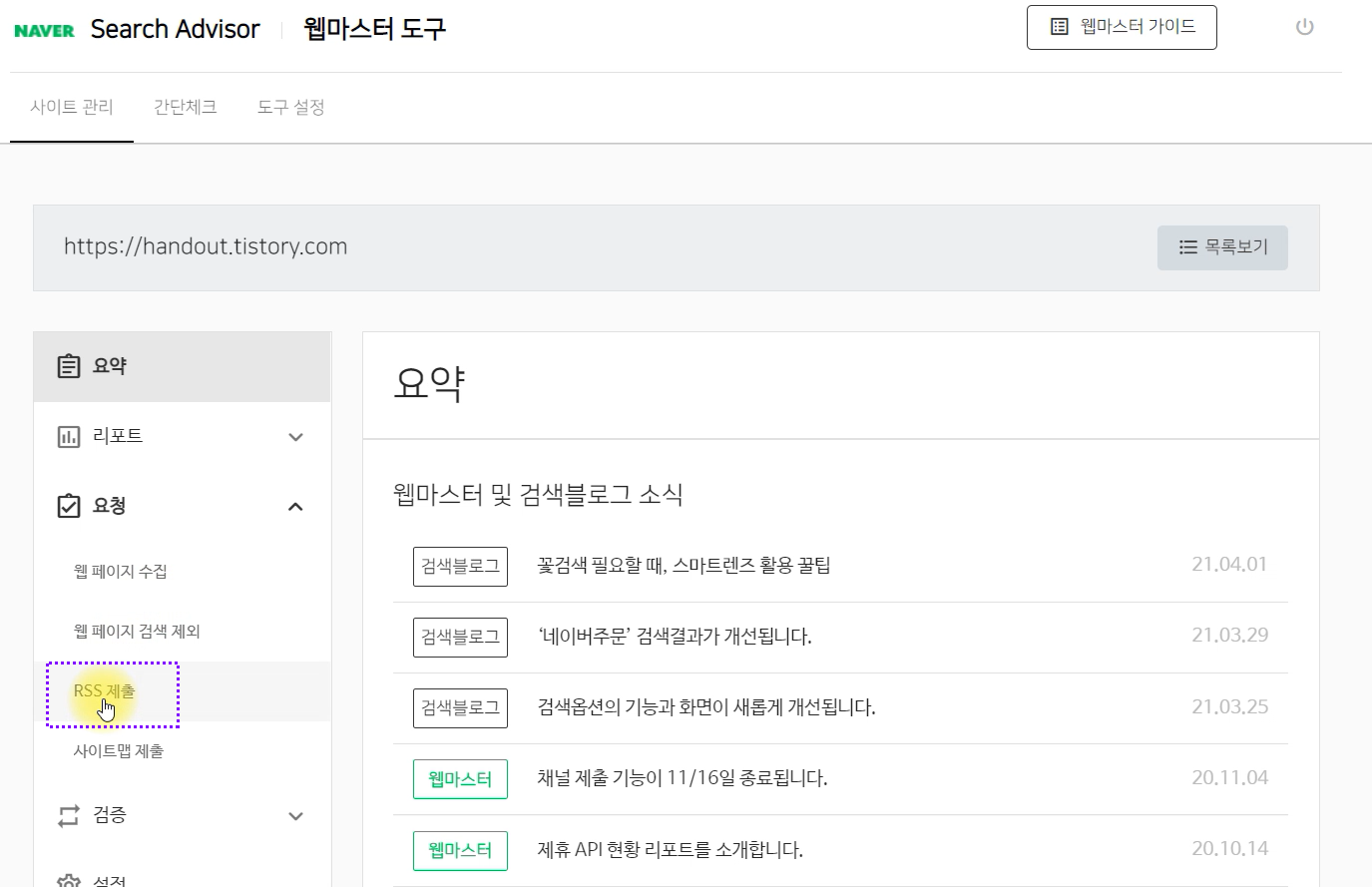Click the 웹마스터 가이드 button
Image resolution: width=1372 pixels, height=887 pixels.
point(1122,27)
